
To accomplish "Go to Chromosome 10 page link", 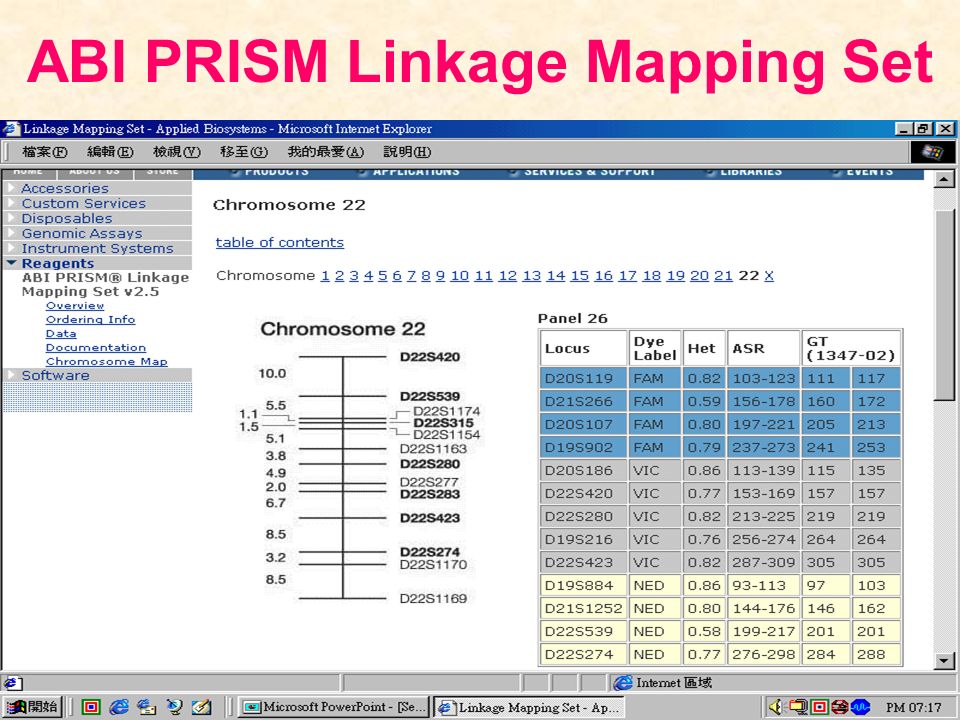I will [x=459, y=276].
